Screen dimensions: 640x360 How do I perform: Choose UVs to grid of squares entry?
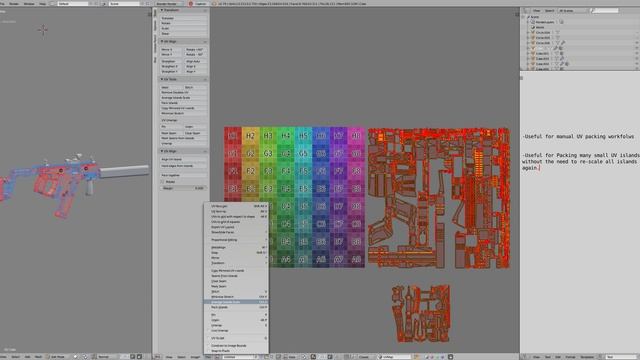[x=236, y=222]
